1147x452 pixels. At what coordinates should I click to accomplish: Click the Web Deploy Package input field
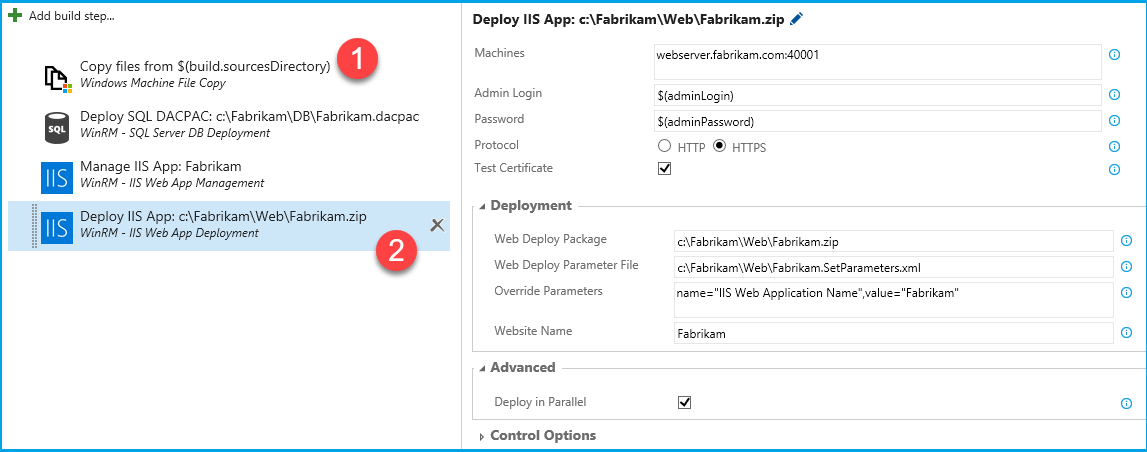click(894, 241)
